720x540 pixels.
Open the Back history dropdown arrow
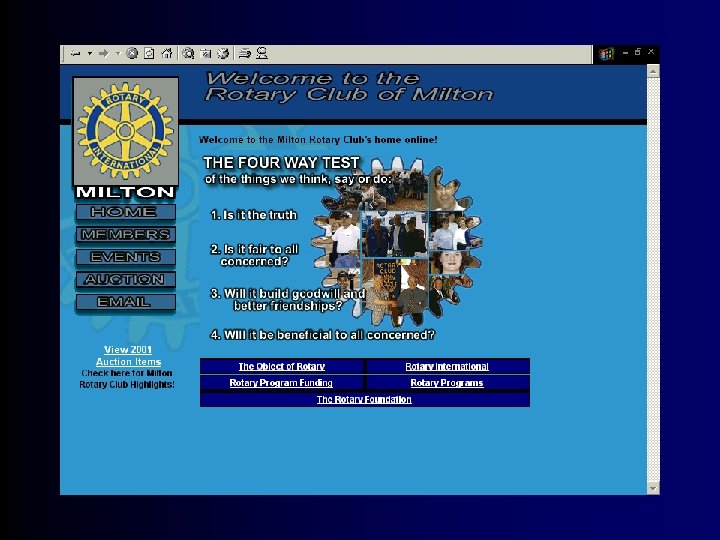90,54
